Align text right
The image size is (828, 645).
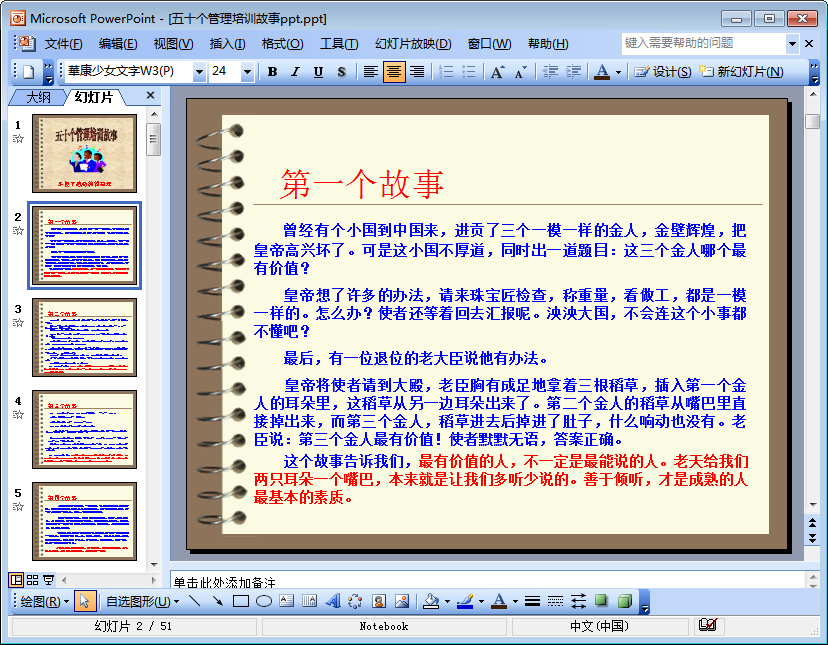pos(417,72)
